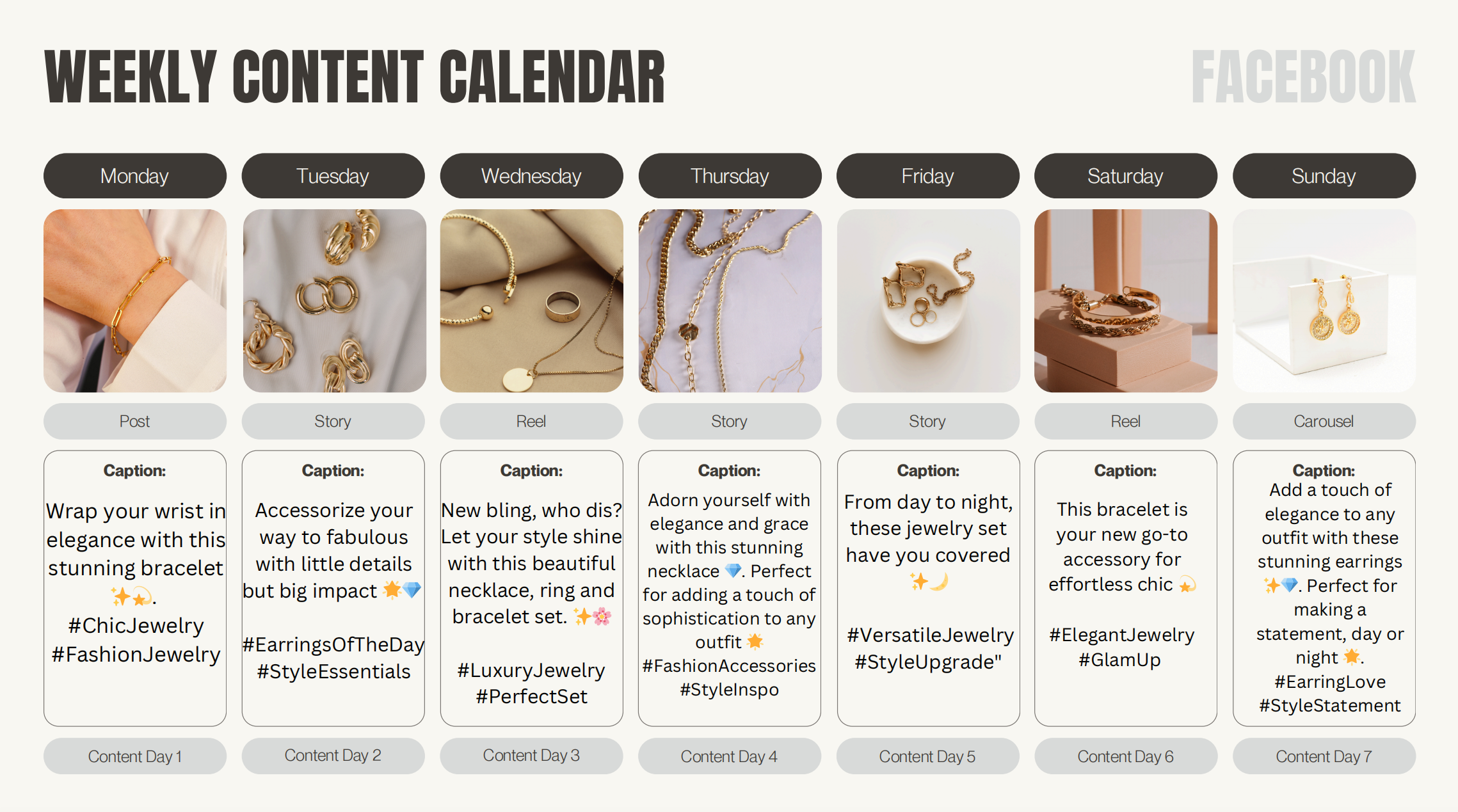Select the gold hoop earrings image
Image resolution: width=1458 pixels, height=812 pixels.
coord(334,301)
